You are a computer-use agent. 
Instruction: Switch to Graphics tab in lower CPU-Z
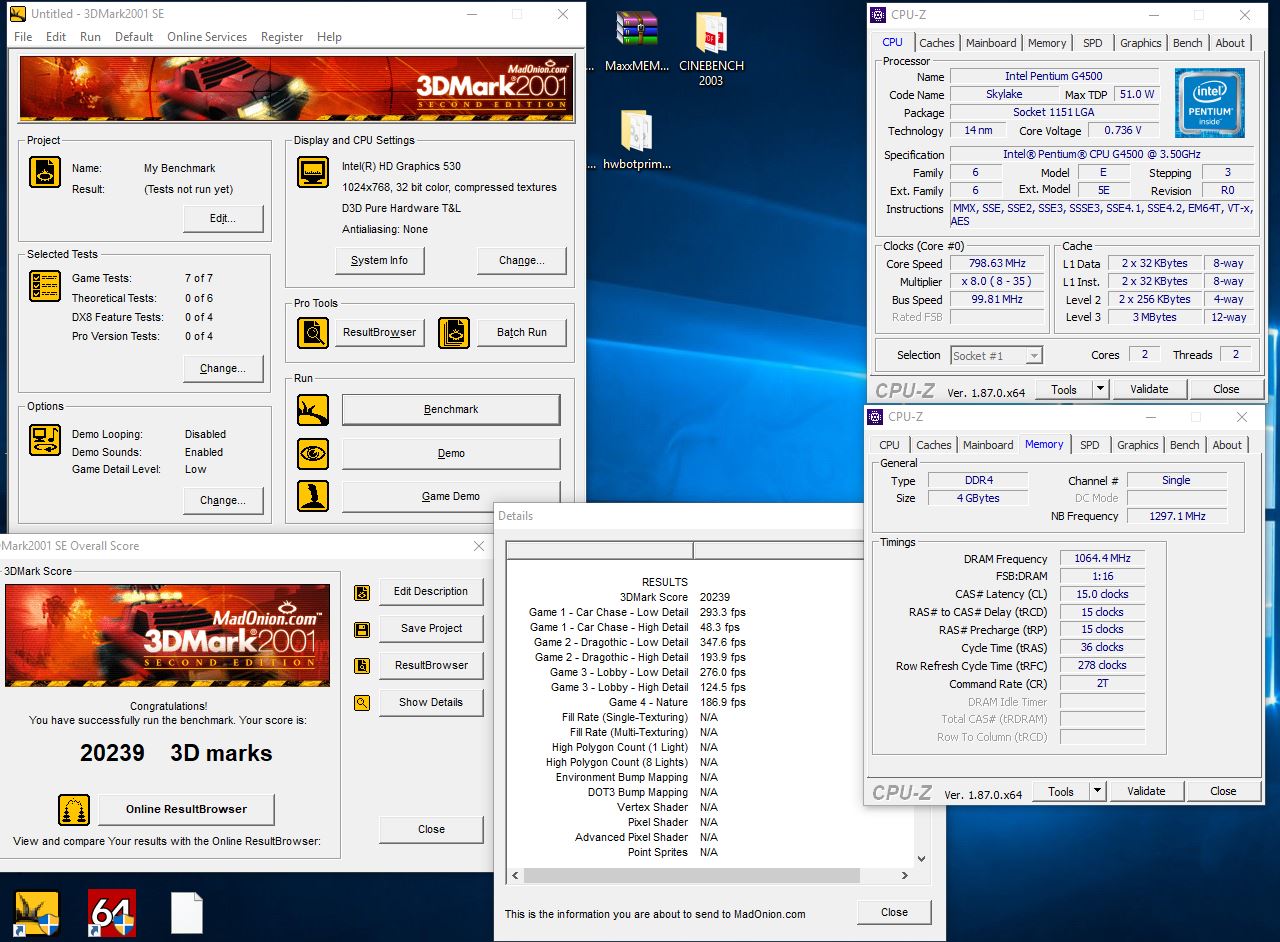coord(1138,445)
